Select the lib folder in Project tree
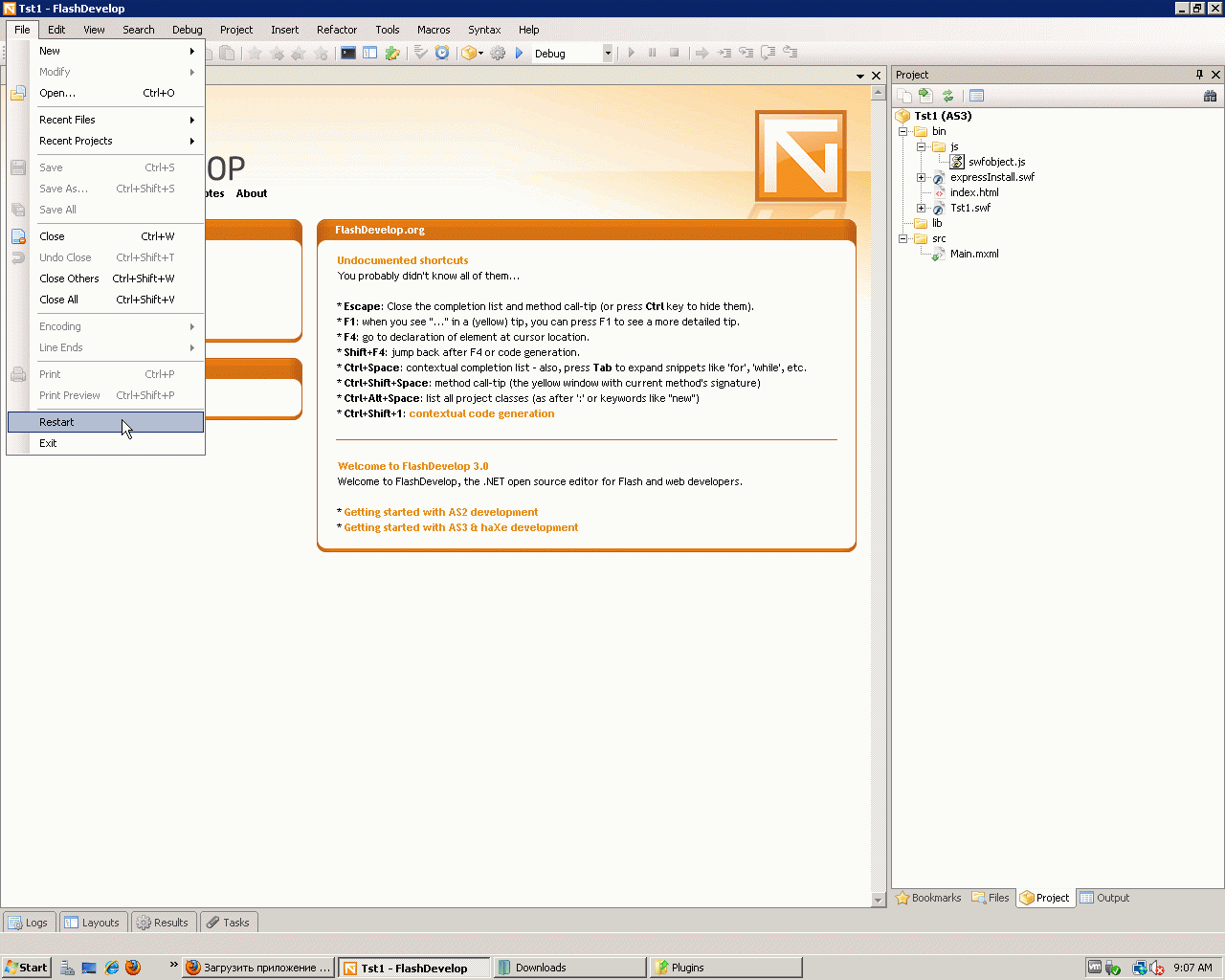Screen dimensions: 1225x980 tap(937, 223)
